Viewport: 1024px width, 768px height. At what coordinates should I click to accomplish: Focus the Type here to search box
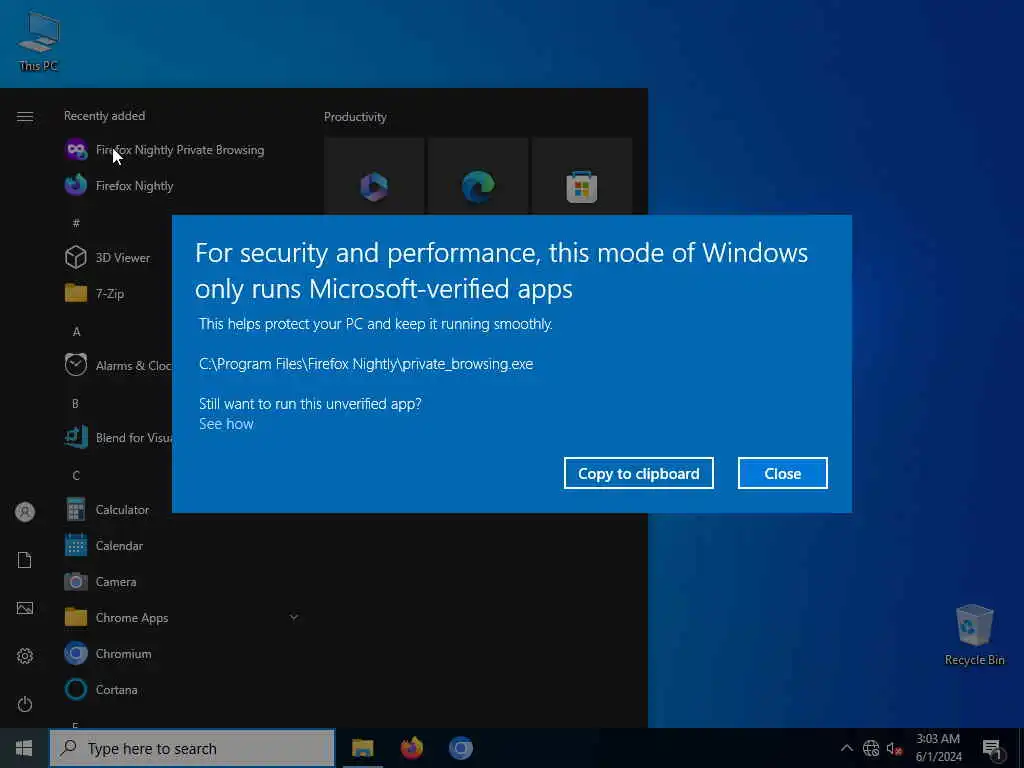[x=192, y=748]
